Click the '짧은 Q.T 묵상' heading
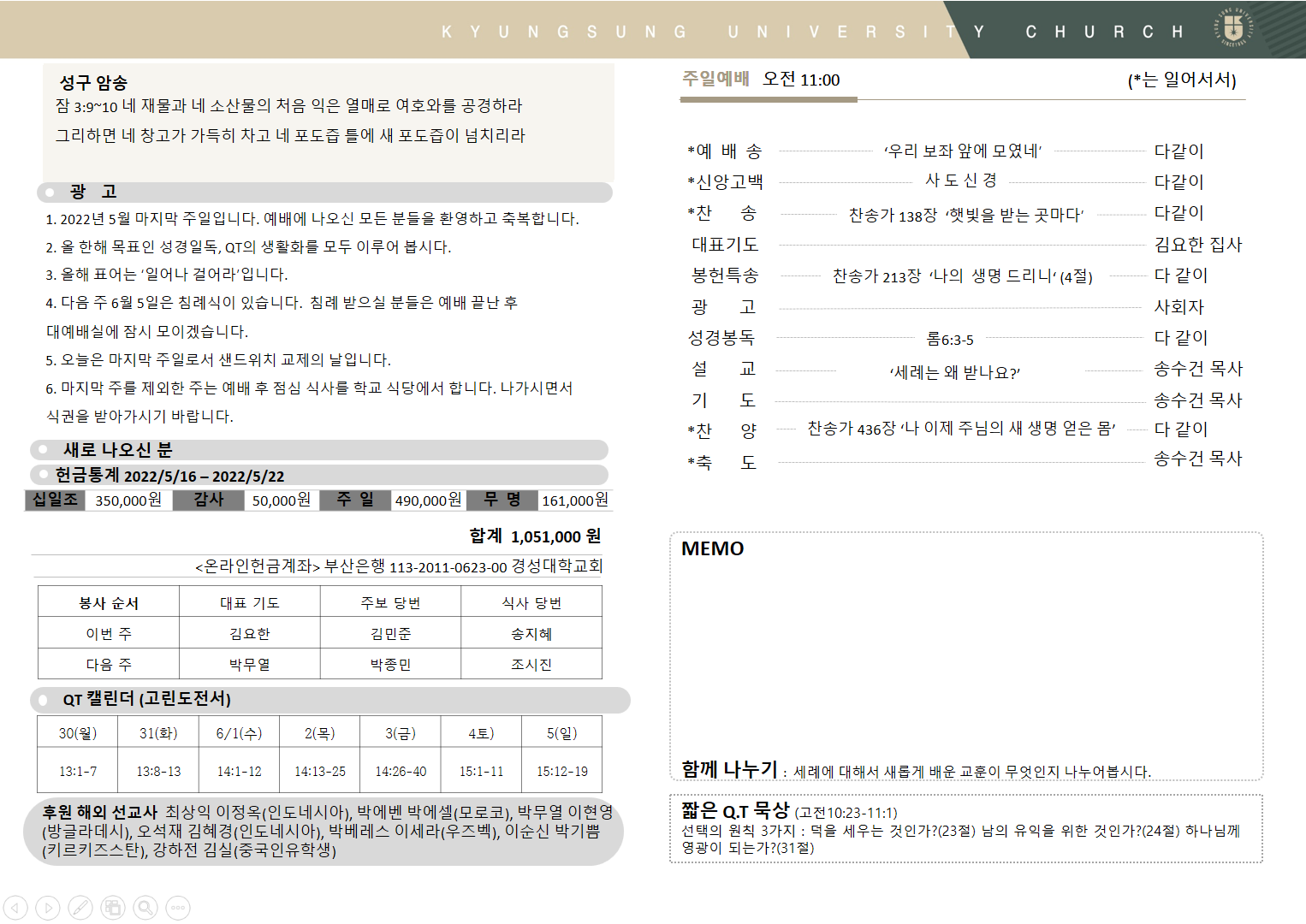 click(x=735, y=810)
